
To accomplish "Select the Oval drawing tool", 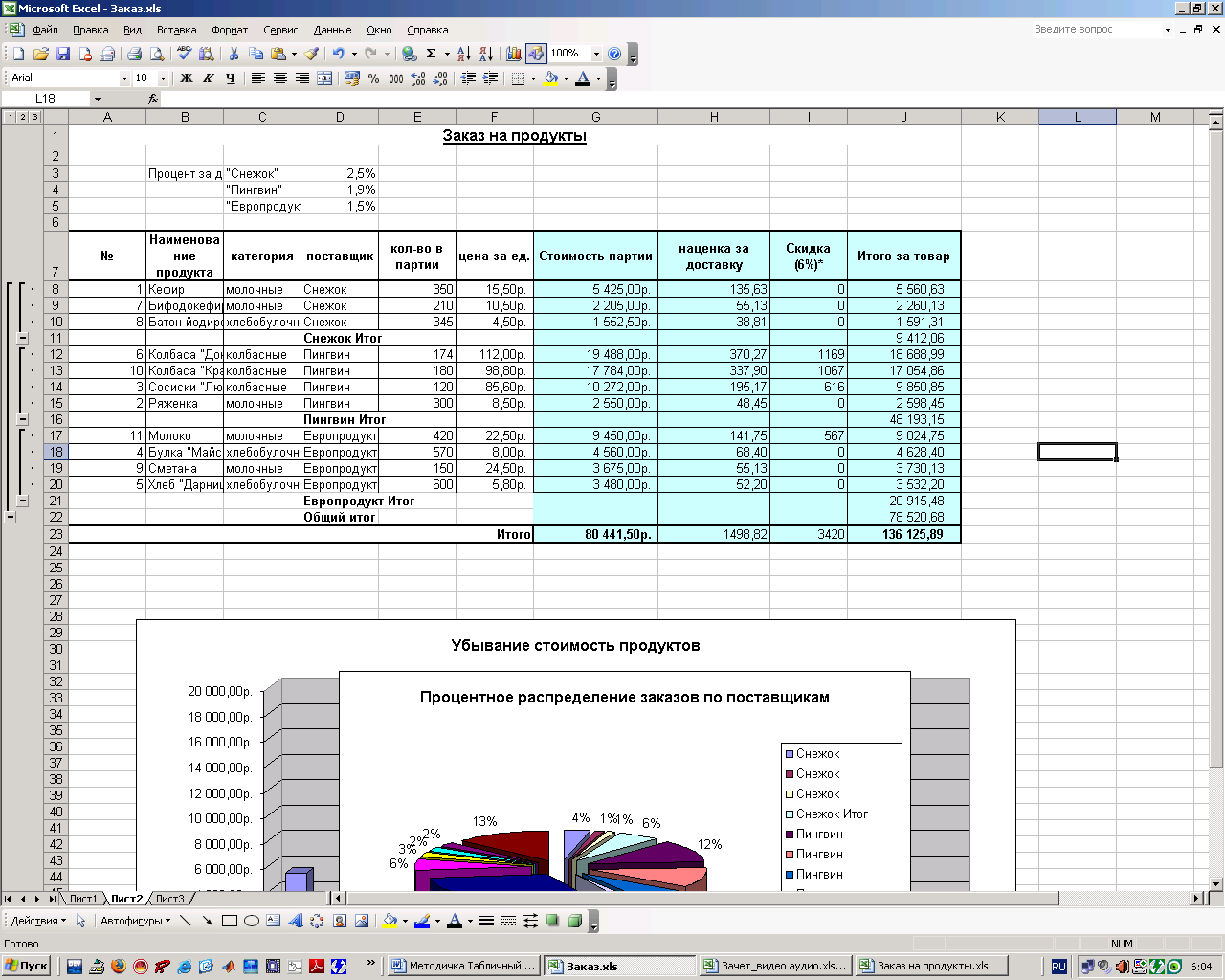I will tap(252, 921).
